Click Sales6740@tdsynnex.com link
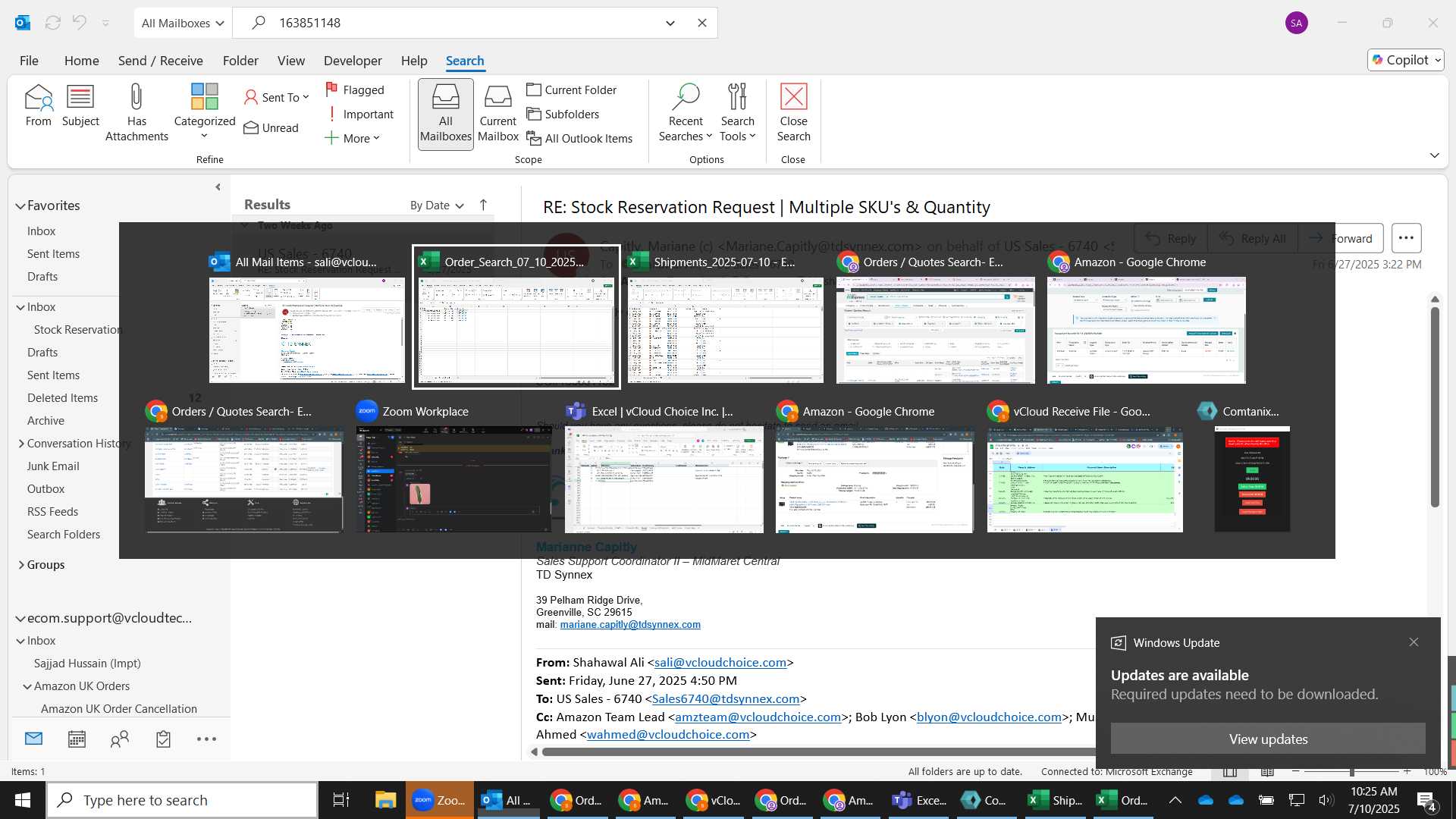 [x=726, y=698]
